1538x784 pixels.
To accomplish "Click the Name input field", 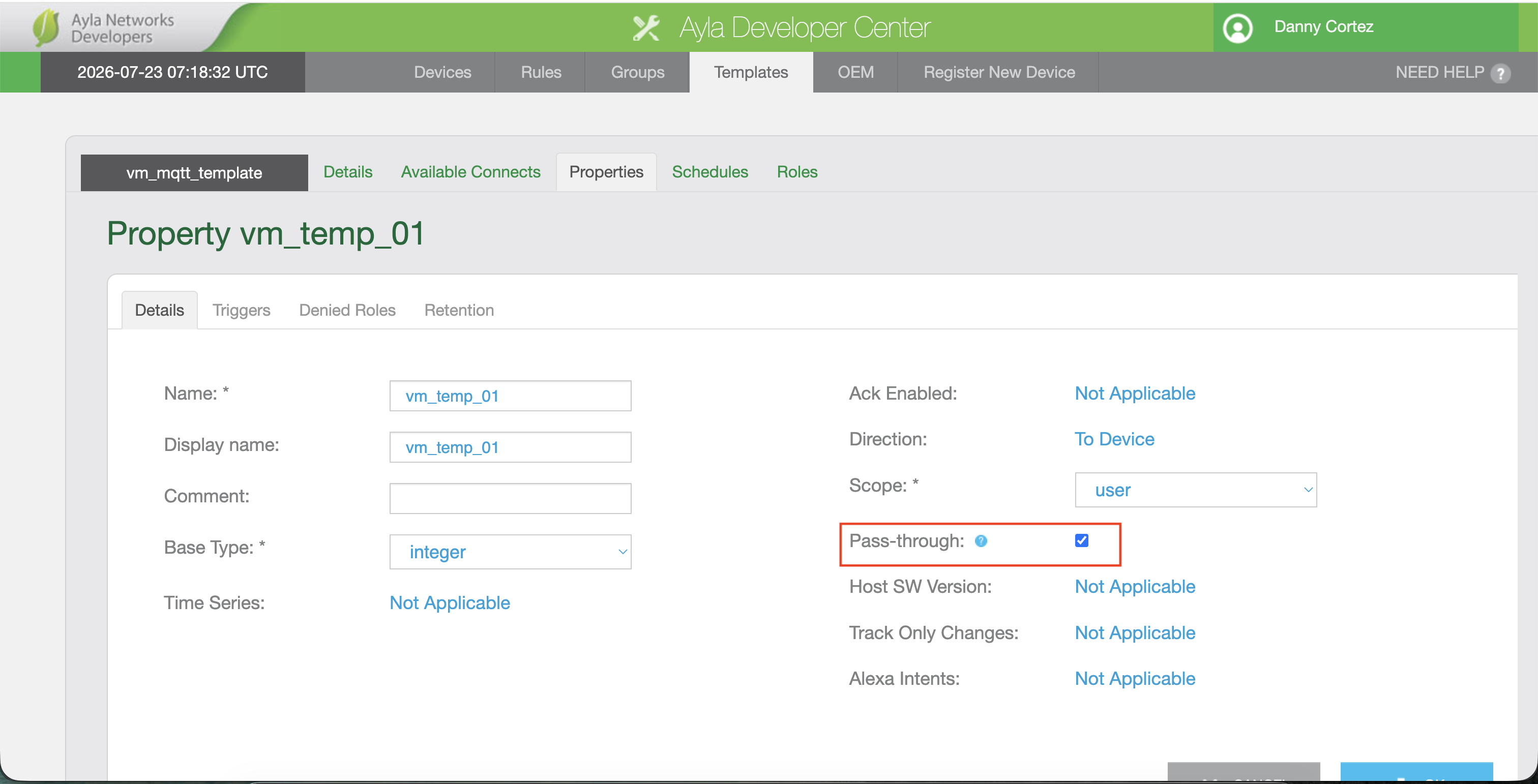I will [511, 396].
